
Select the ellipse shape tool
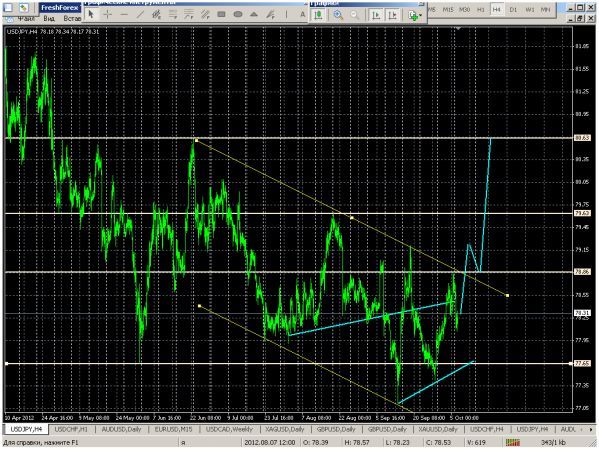click(x=238, y=15)
